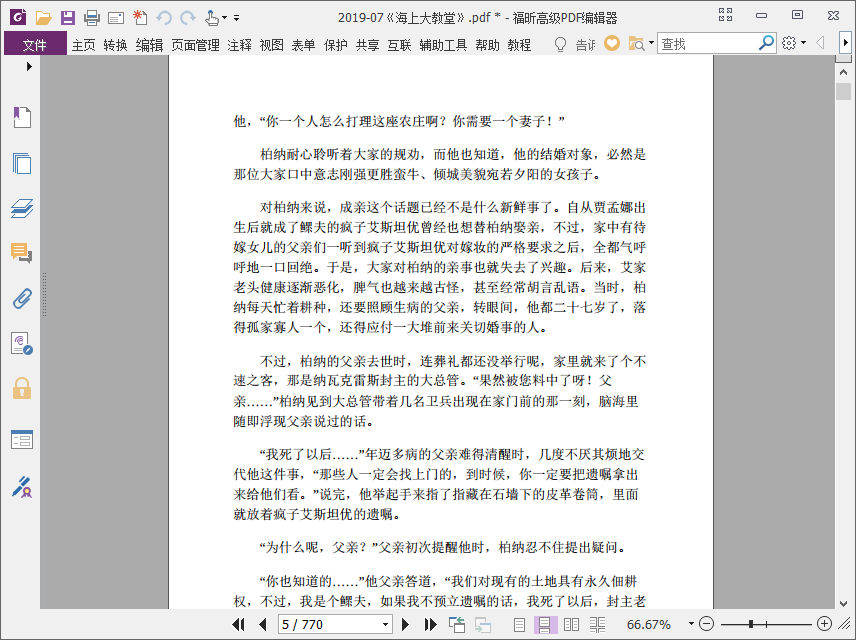
Task: Go to the first page
Action: tap(239, 624)
